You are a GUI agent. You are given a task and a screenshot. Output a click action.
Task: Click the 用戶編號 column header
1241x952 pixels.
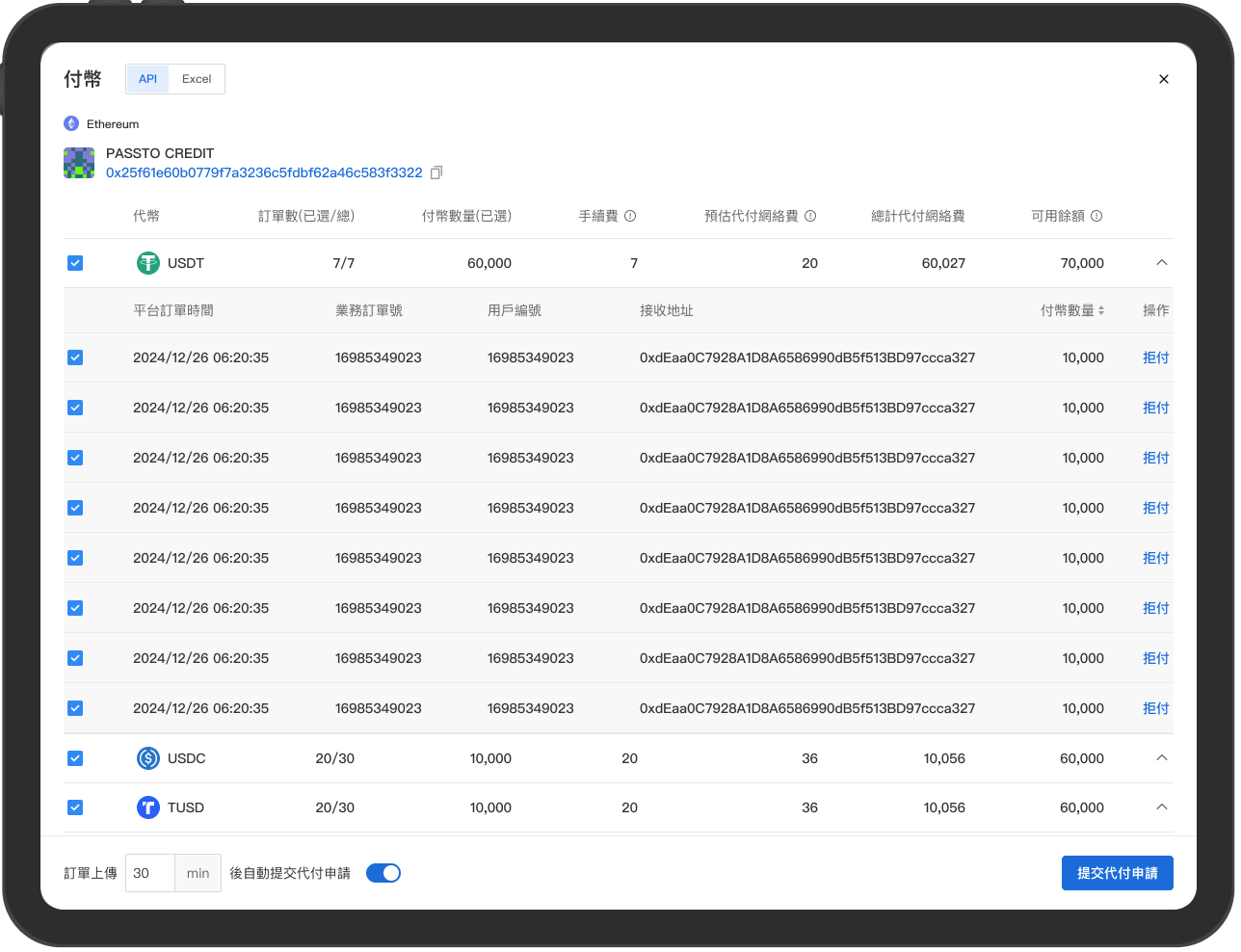click(x=515, y=310)
